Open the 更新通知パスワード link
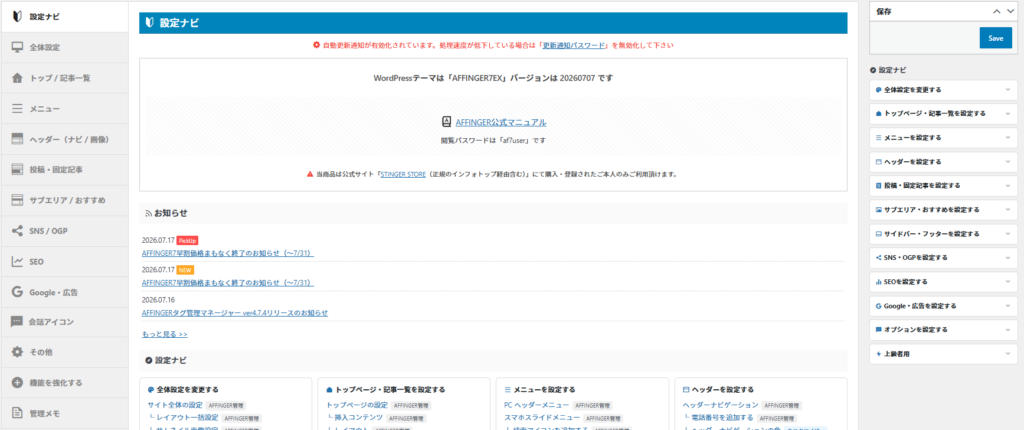Viewport: 1024px width, 430px height. (575, 46)
